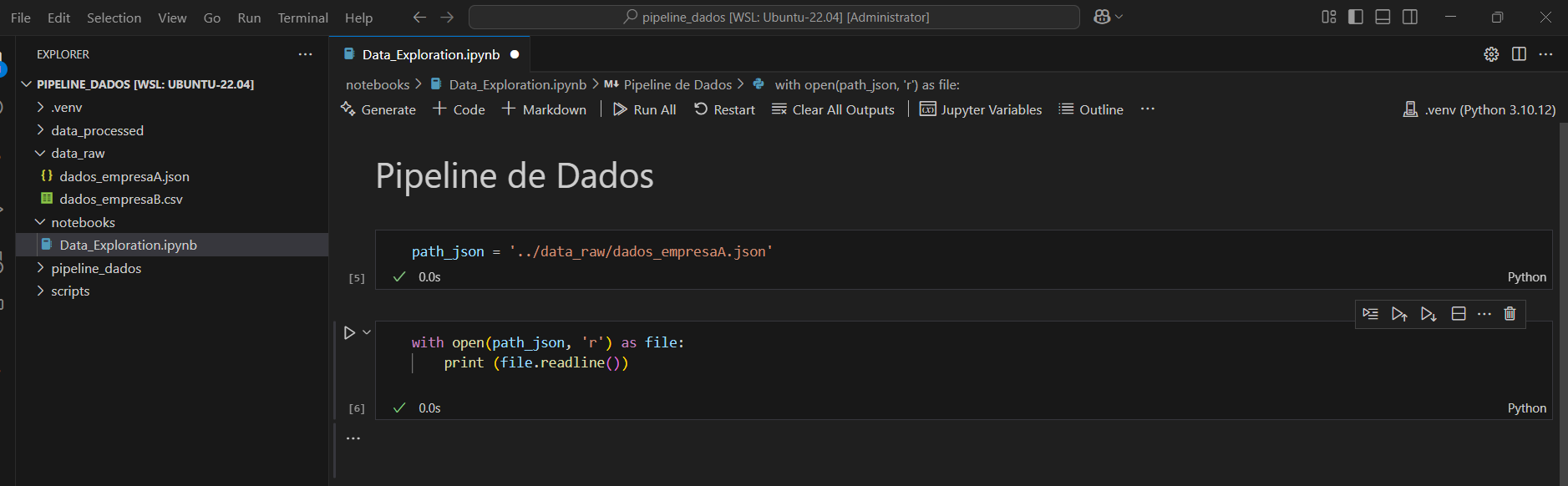1568x486 pixels.
Task: Open the Go menu
Action: click(x=212, y=18)
